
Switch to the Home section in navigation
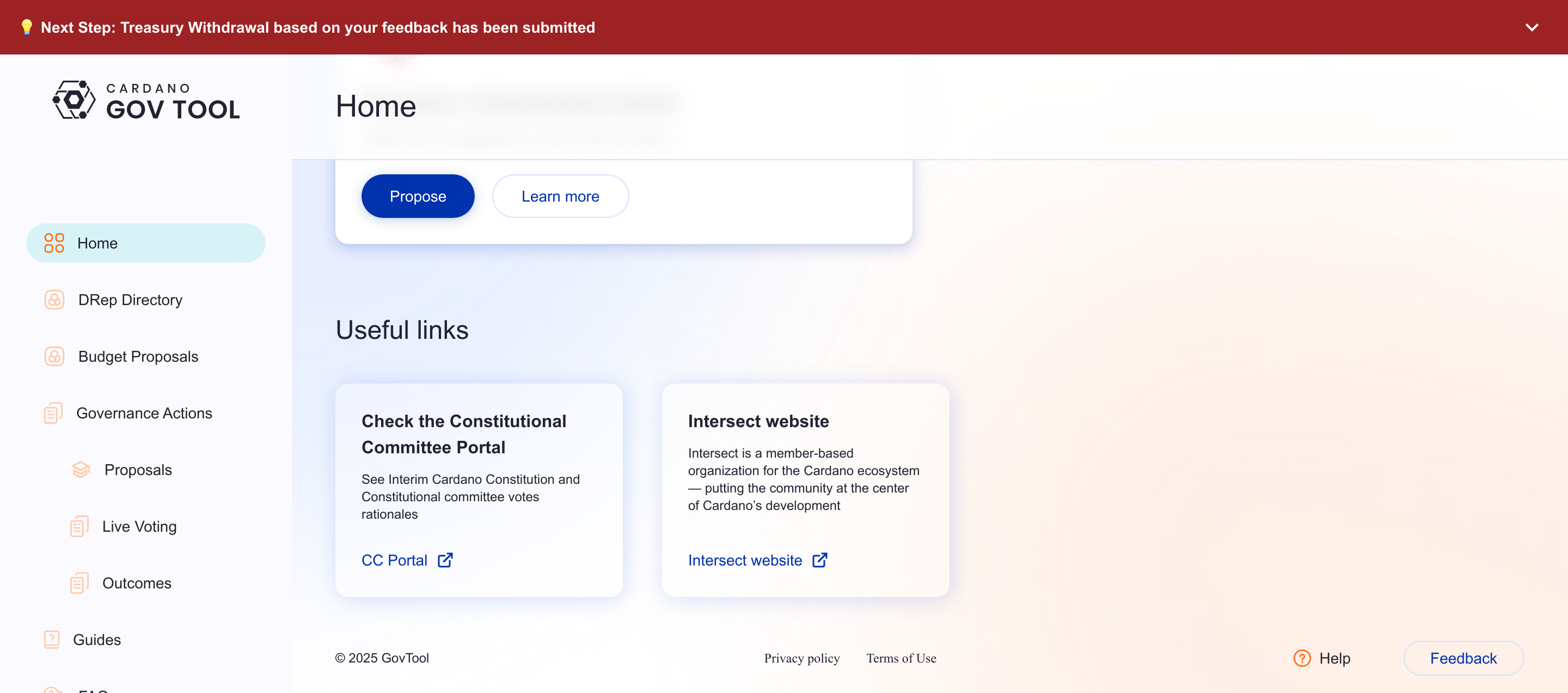click(x=97, y=242)
